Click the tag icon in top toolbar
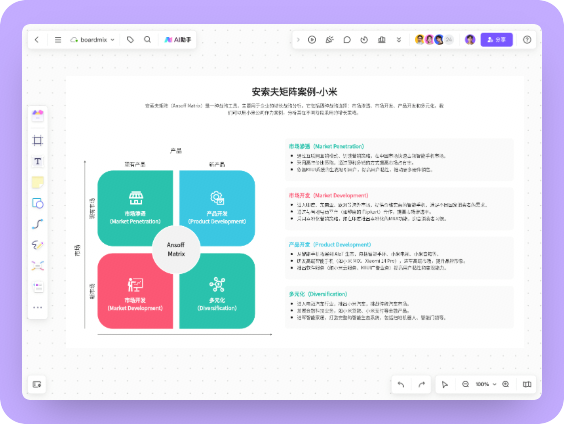The height and width of the screenshot is (424, 564). [130, 40]
